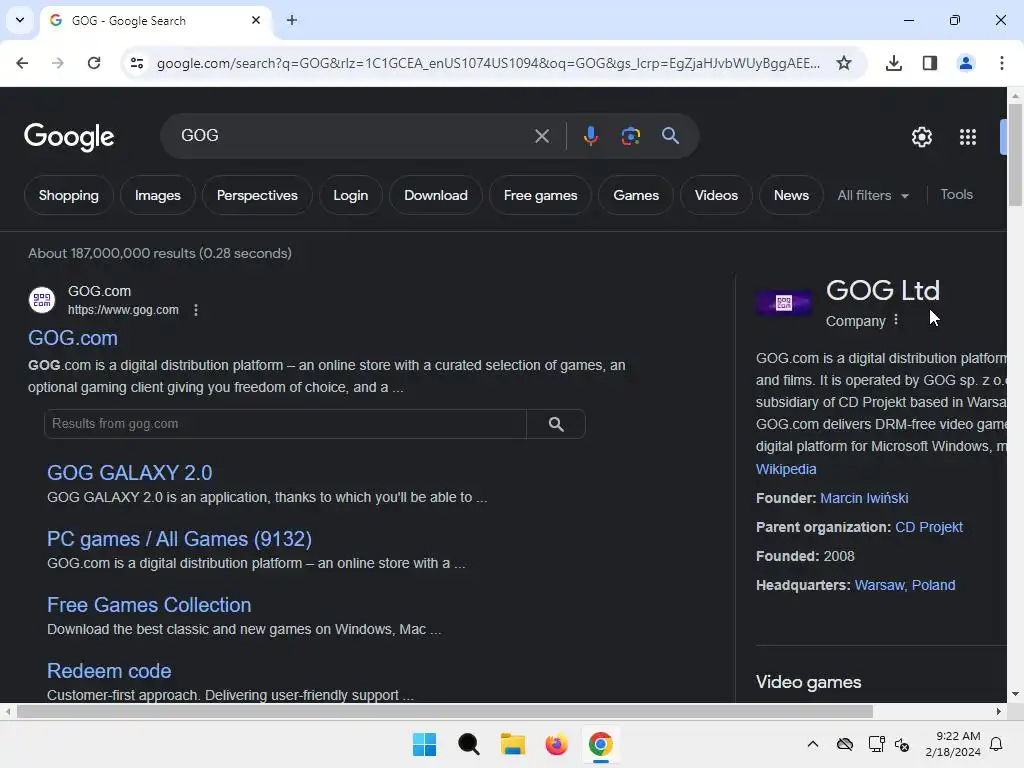The height and width of the screenshot is (768, 1024).
Task: Expand the All filters dropdown
Action: coord(873,195)
